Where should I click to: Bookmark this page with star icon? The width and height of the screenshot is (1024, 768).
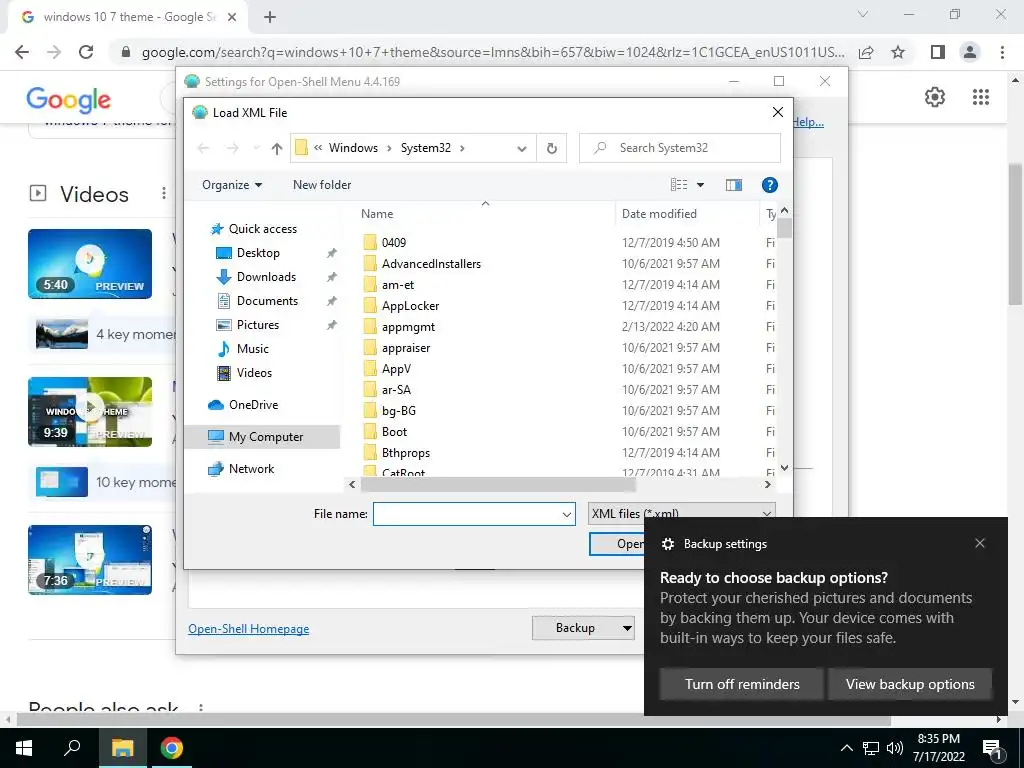click(x=899, y=52)
